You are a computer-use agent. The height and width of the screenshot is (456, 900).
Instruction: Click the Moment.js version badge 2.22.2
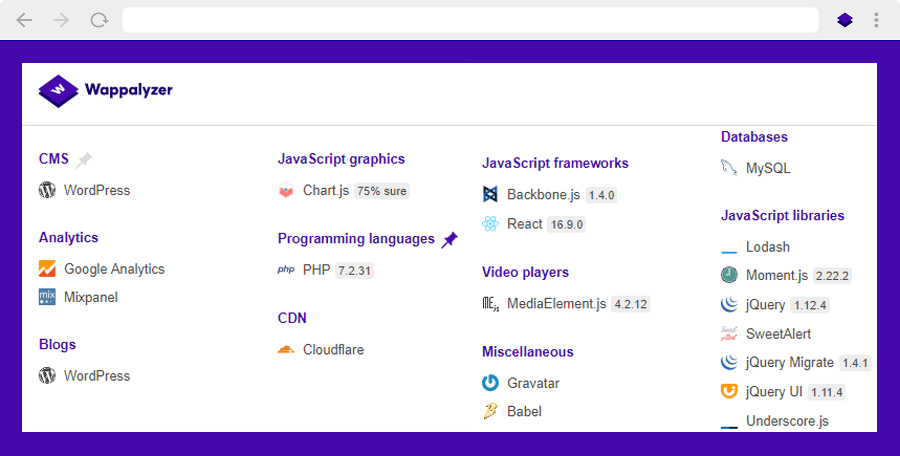pos(832,276)
